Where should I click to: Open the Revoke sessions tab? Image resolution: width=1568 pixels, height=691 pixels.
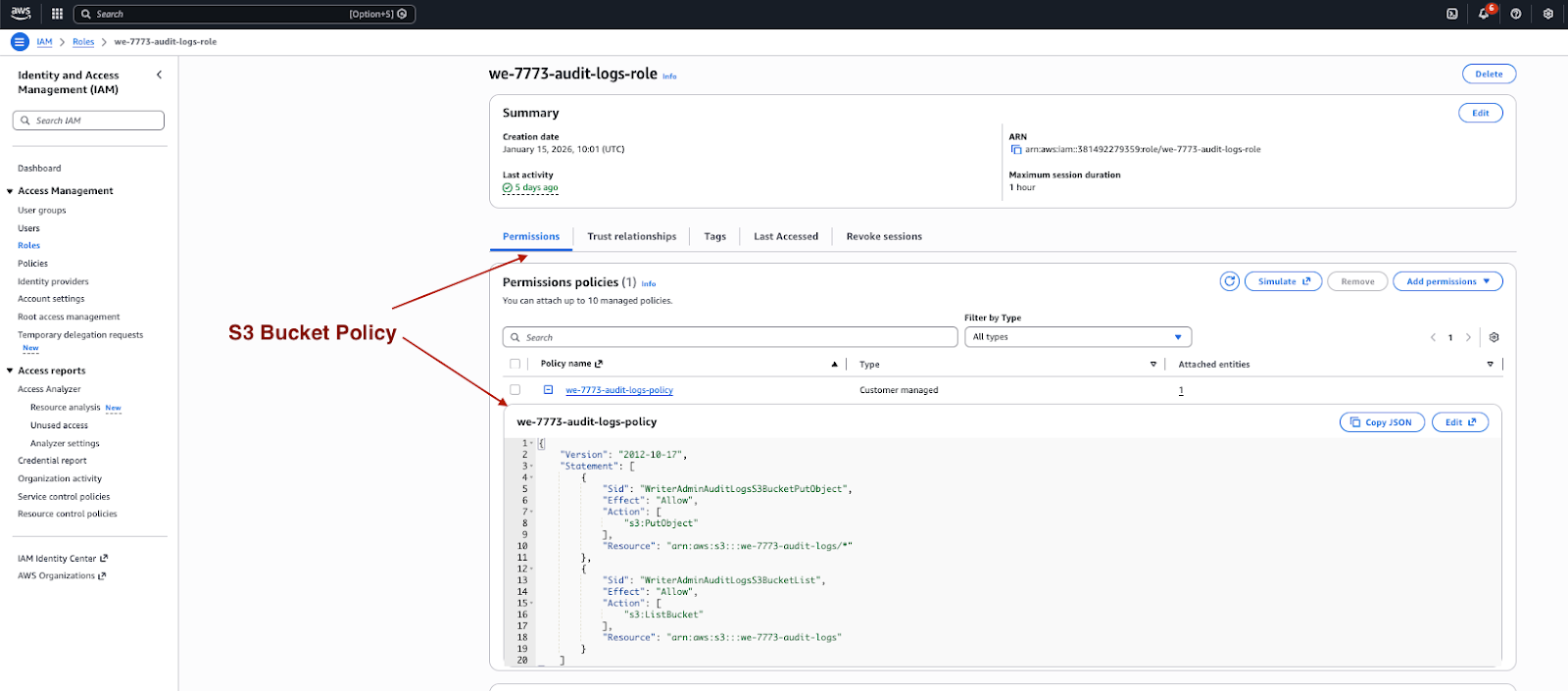tap(884, 236)
